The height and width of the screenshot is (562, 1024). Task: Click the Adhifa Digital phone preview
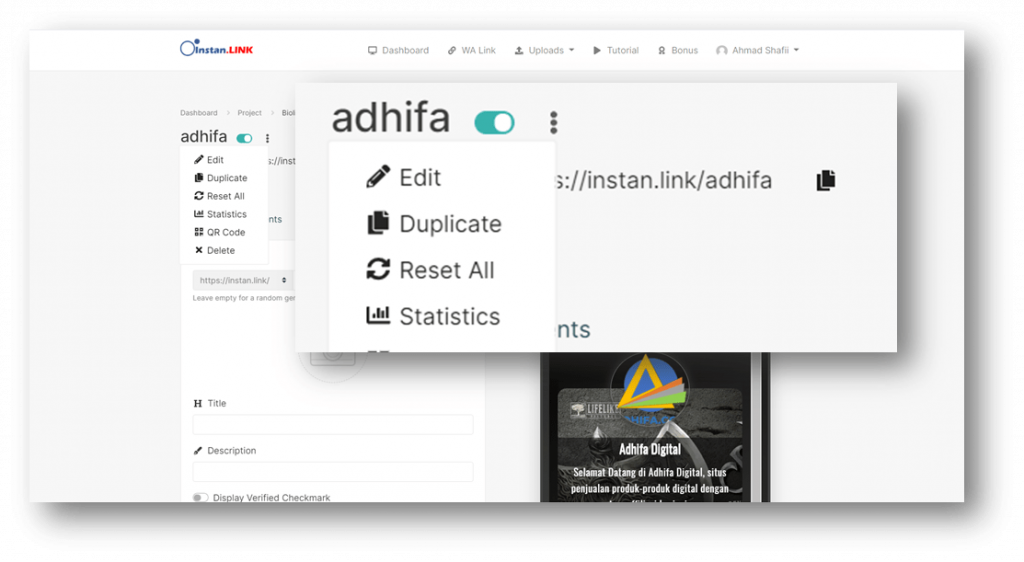coord(655,427)
